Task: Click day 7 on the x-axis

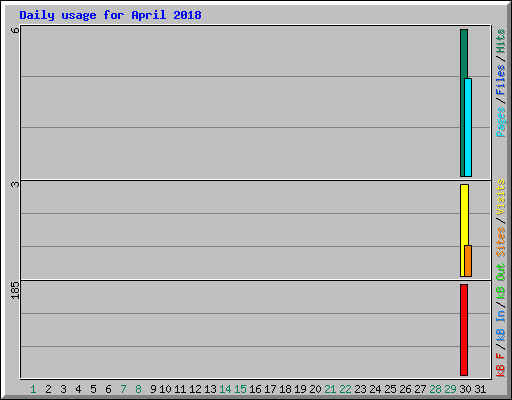Action: (123, 389)
